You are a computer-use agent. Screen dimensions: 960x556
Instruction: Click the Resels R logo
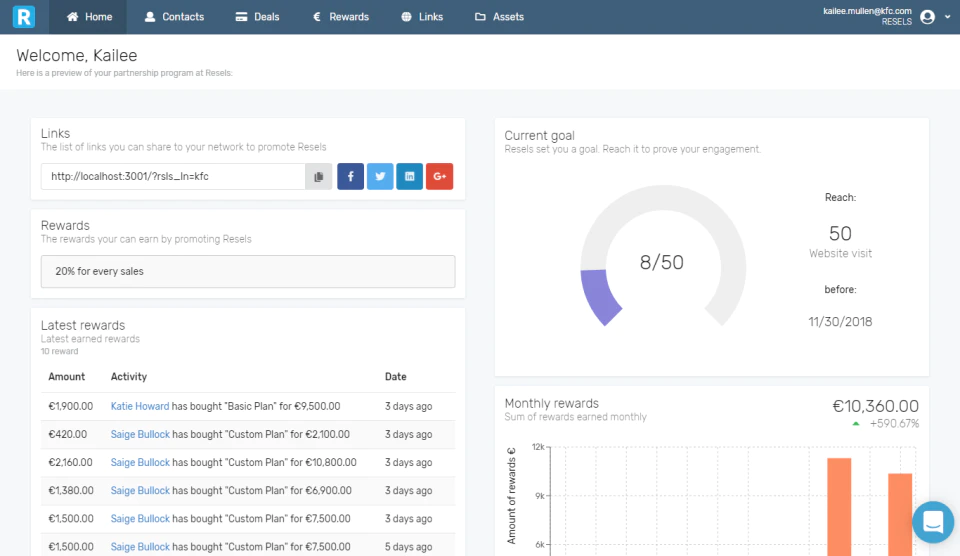pyautogui.click(x=24, y=17)
